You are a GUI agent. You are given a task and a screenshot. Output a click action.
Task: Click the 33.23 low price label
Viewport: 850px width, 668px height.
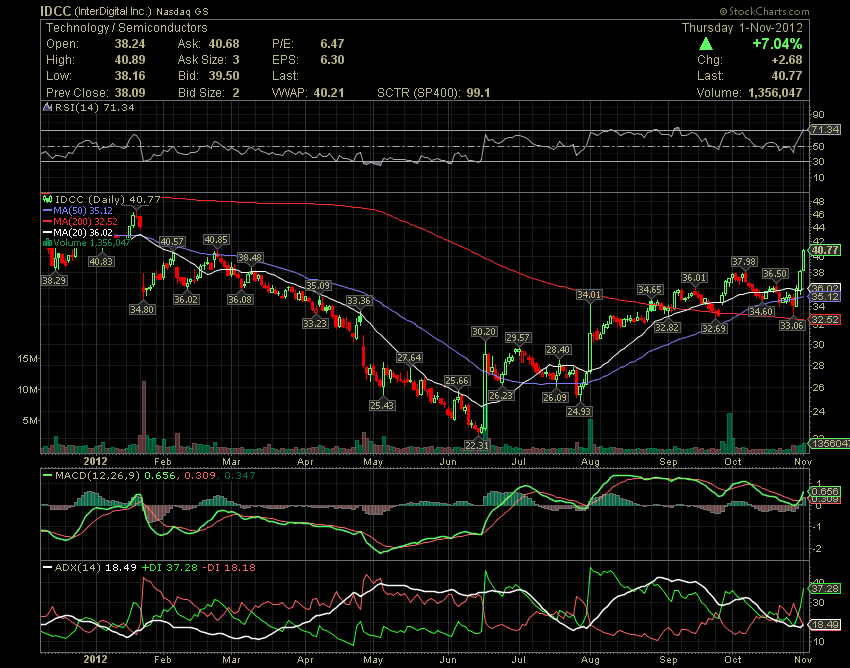(x=315, y=323)
